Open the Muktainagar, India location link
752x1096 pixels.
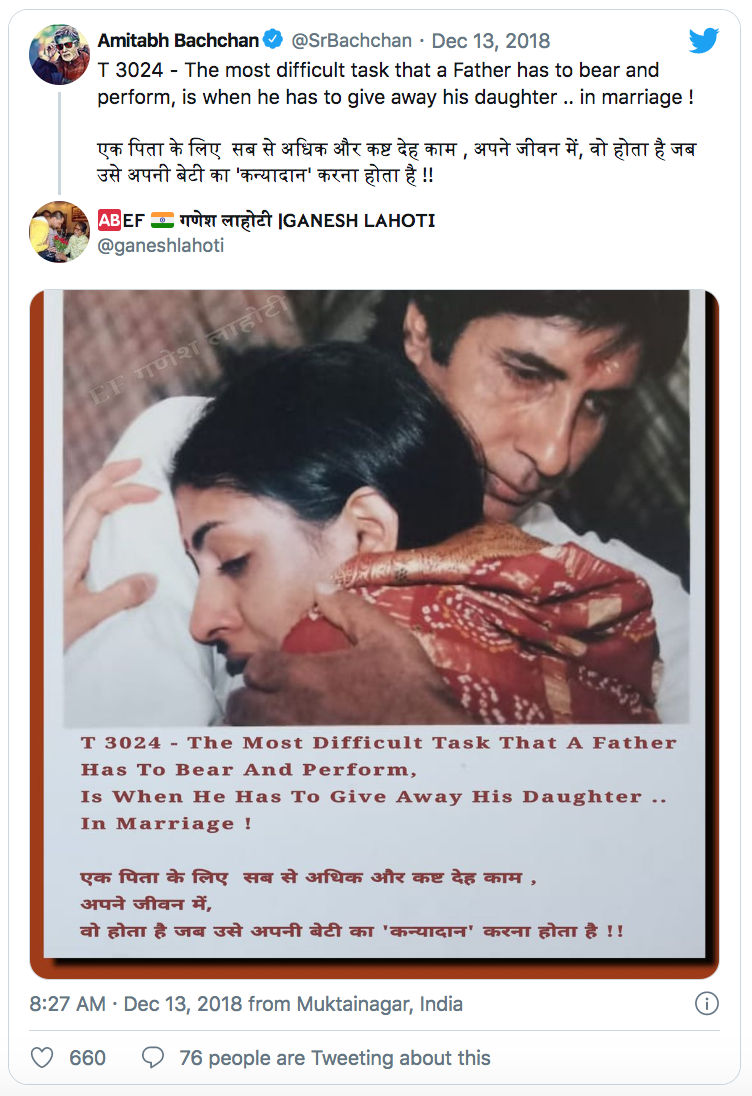[379, 1004]
